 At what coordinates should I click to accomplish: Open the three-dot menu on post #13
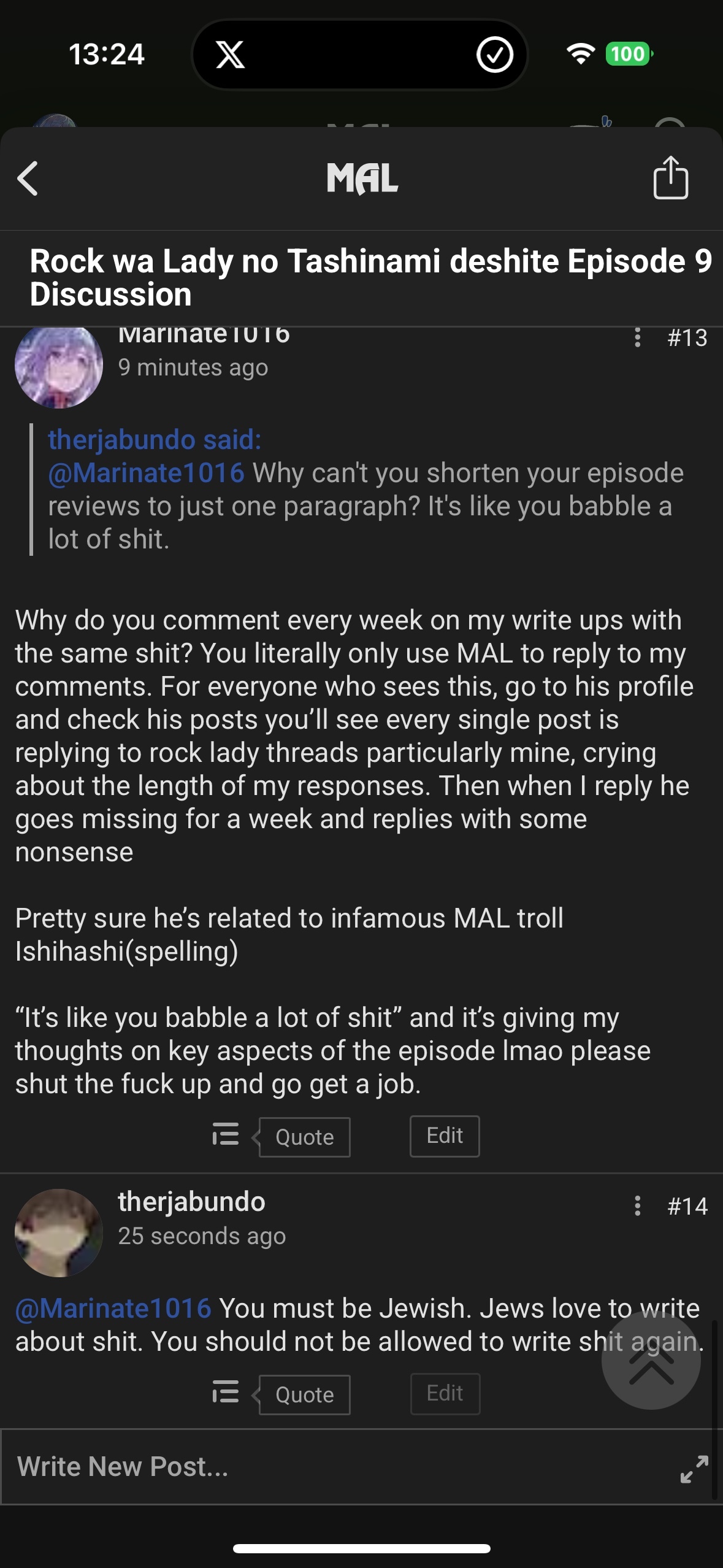[x=638, y=337]
